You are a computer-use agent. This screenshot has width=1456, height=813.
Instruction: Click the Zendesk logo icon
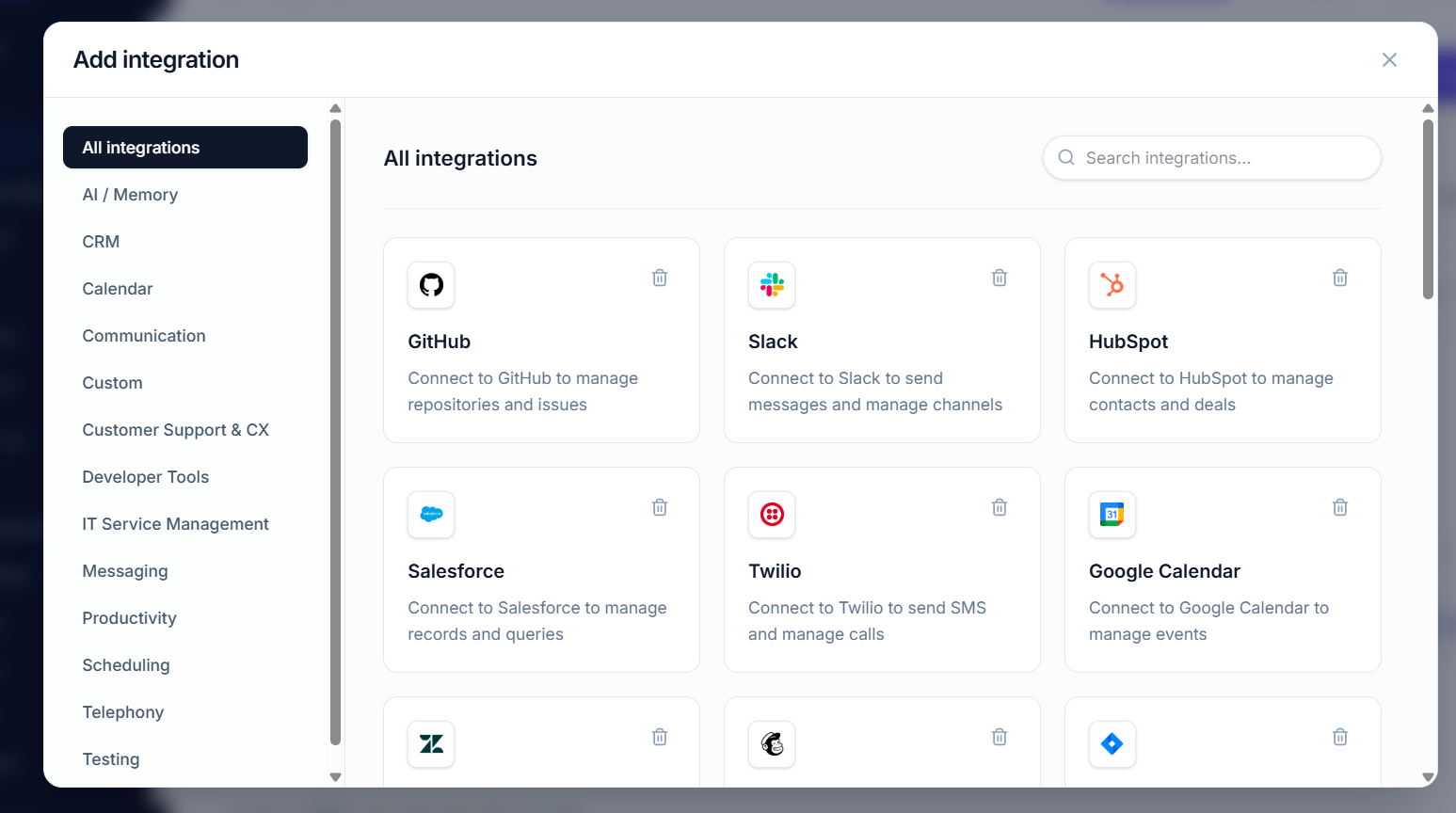click(431, 744)
